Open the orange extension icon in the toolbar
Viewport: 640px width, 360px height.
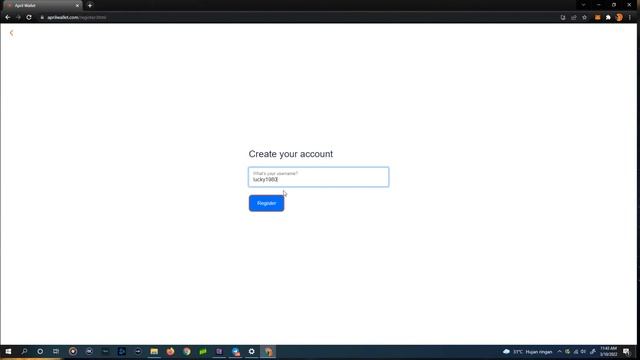pyautogui.click(x=598, y=18)
